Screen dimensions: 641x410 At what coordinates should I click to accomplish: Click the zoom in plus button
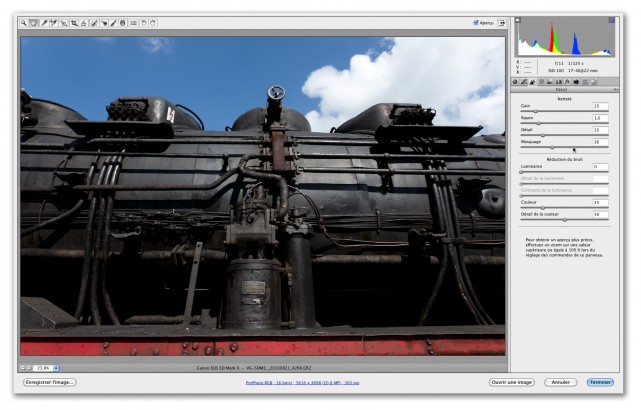[x=29, y=368]
